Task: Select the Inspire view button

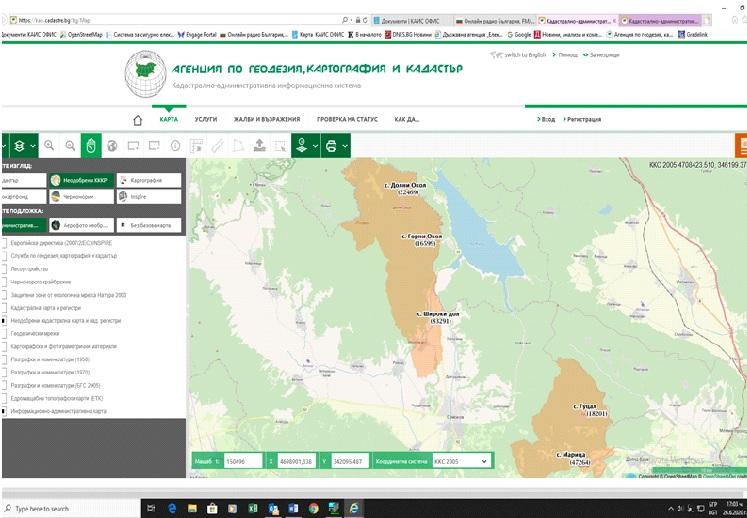Action: click(149, 197)
